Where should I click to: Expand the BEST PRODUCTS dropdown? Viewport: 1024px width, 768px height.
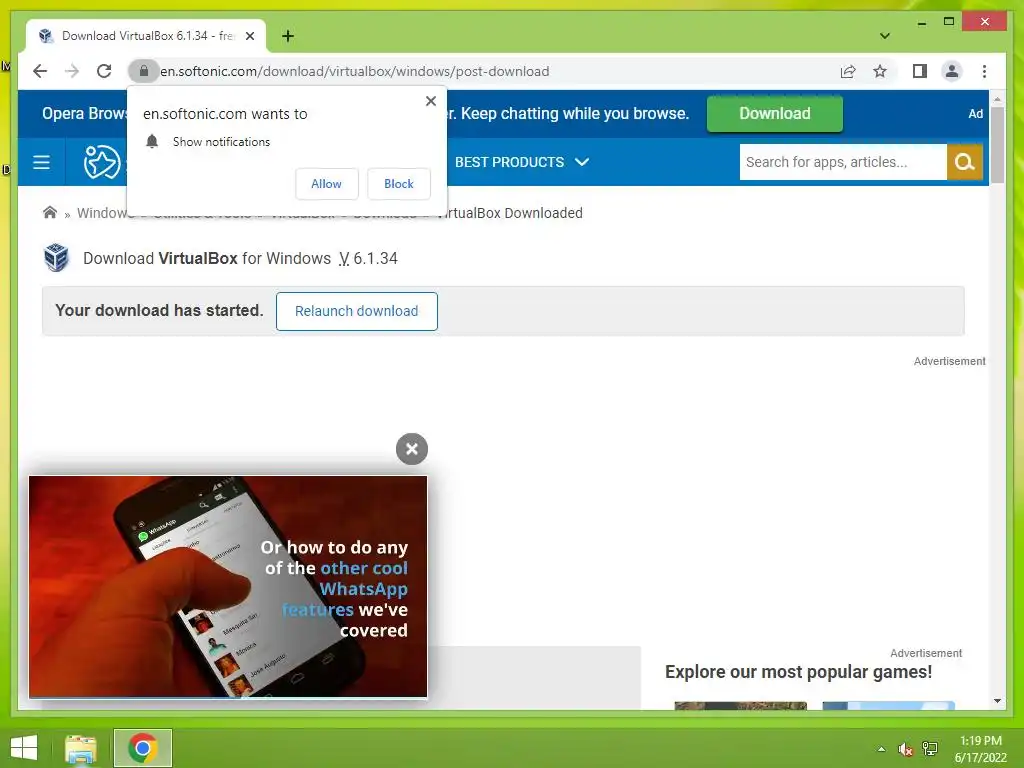522,162
